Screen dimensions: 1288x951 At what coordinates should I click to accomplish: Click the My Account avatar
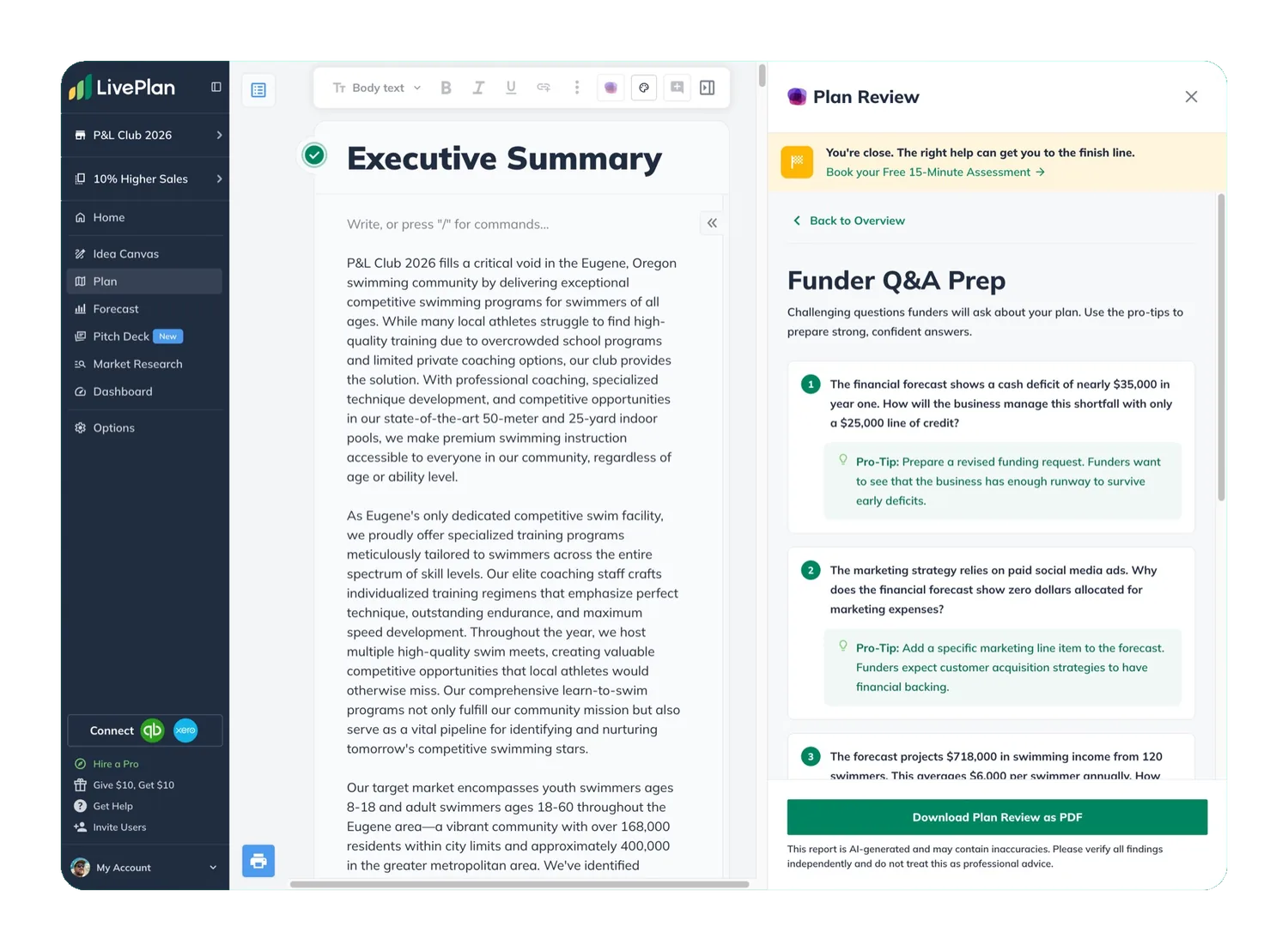tap(81, 868)
